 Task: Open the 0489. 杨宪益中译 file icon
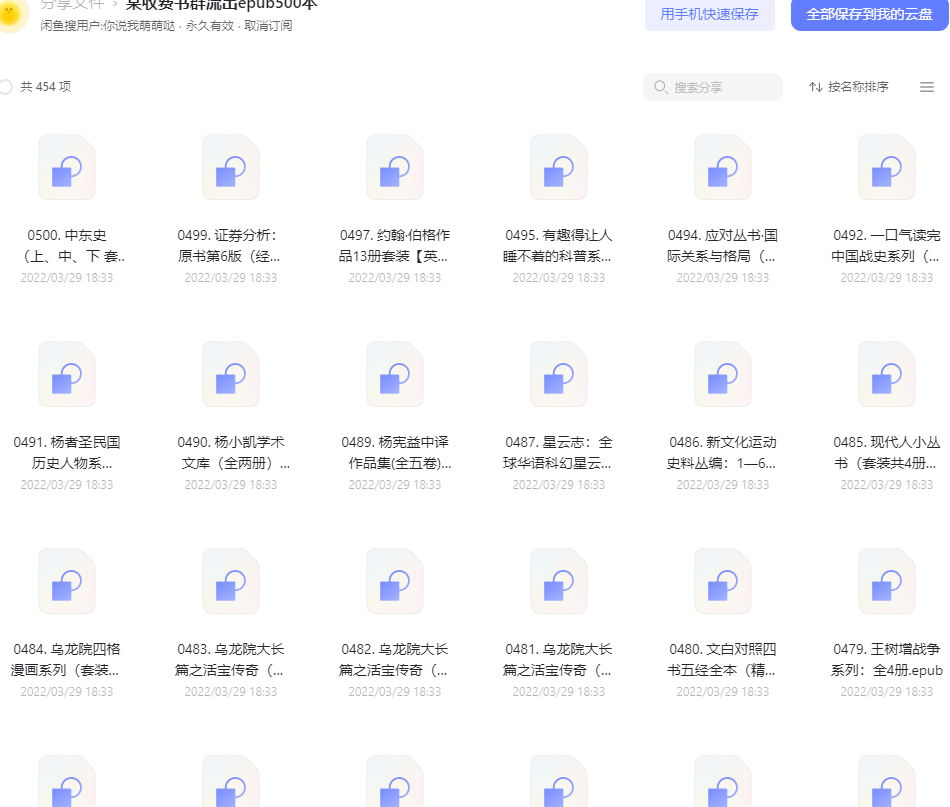(x=394, y=374)
